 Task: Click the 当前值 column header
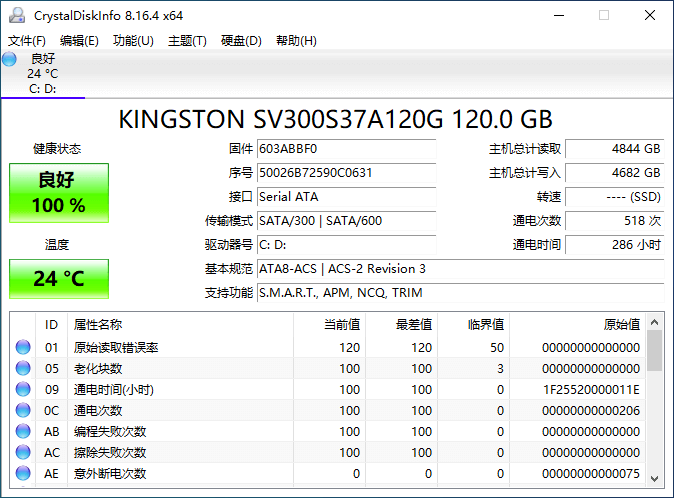point(330,324)
